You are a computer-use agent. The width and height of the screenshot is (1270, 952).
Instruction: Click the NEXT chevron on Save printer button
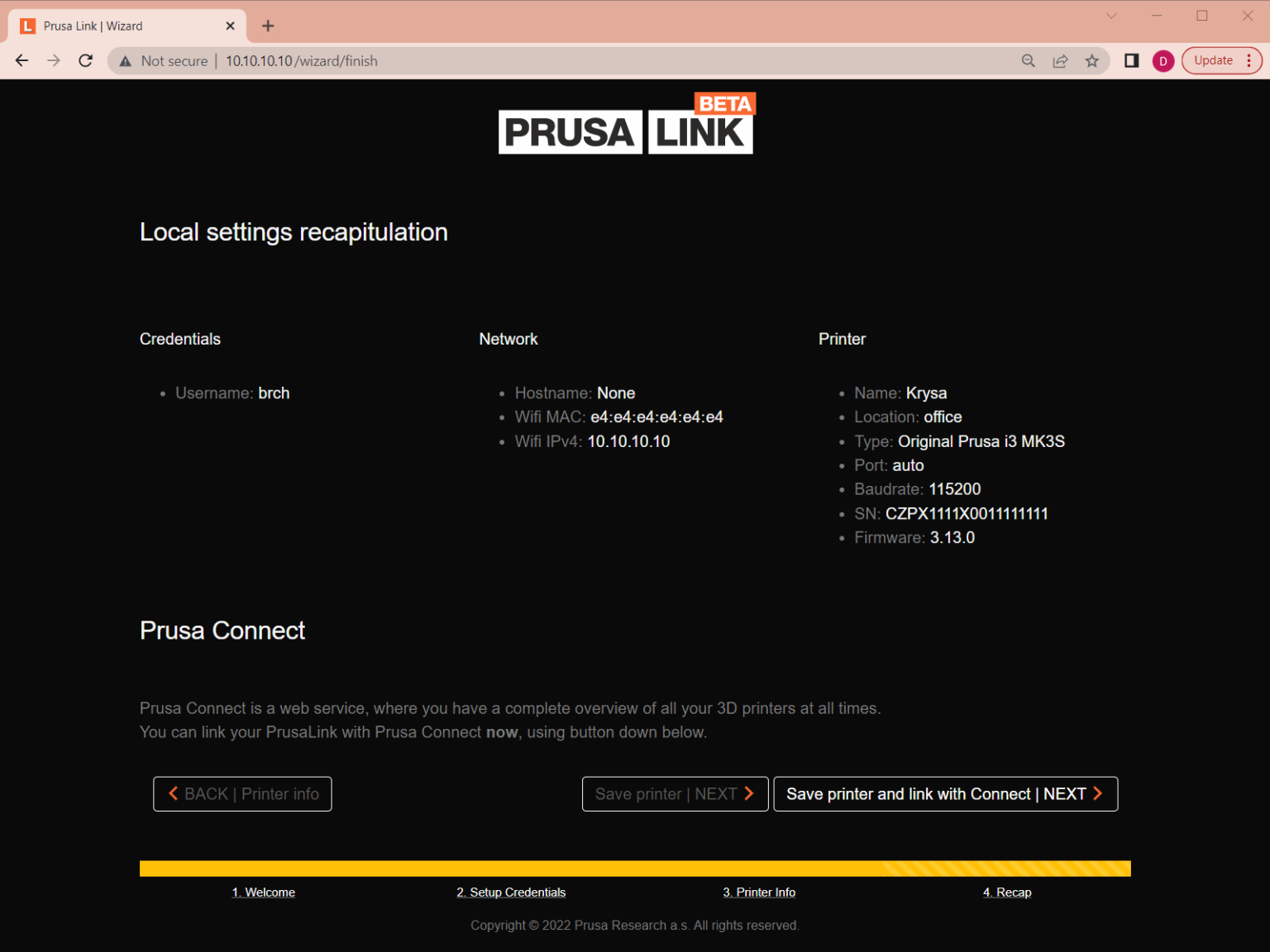pyautogui.click(x=749, y=793)
